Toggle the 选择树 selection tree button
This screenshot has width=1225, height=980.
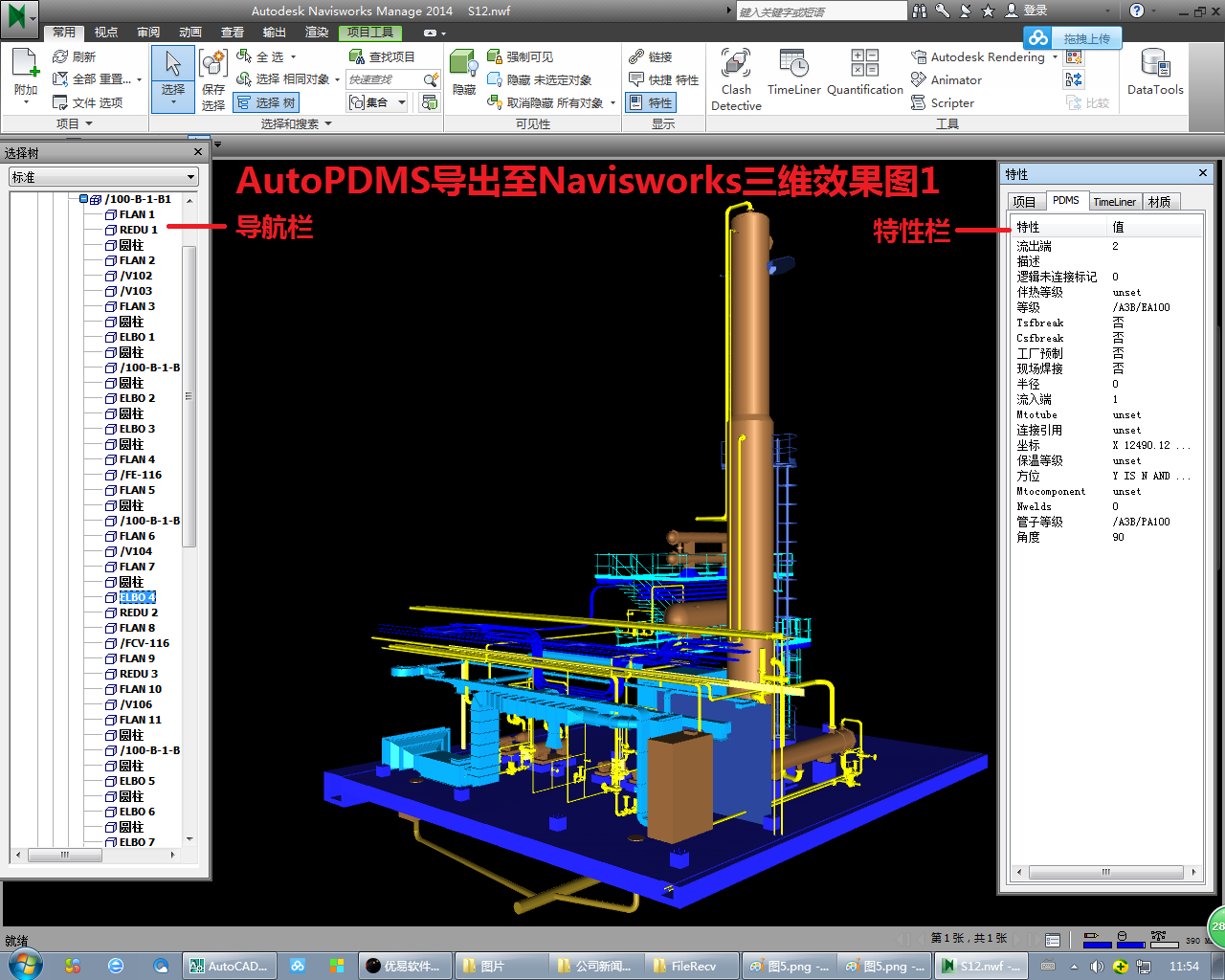267,102
